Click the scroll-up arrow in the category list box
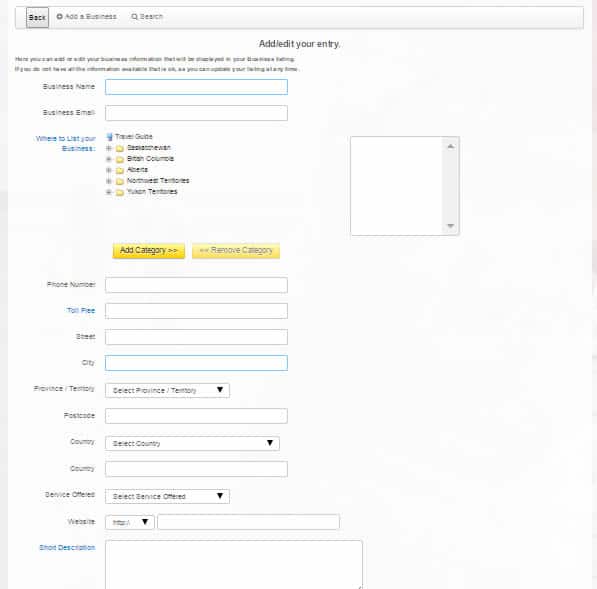Viewport: 597px width, 589px height. (x=450, y=146)
